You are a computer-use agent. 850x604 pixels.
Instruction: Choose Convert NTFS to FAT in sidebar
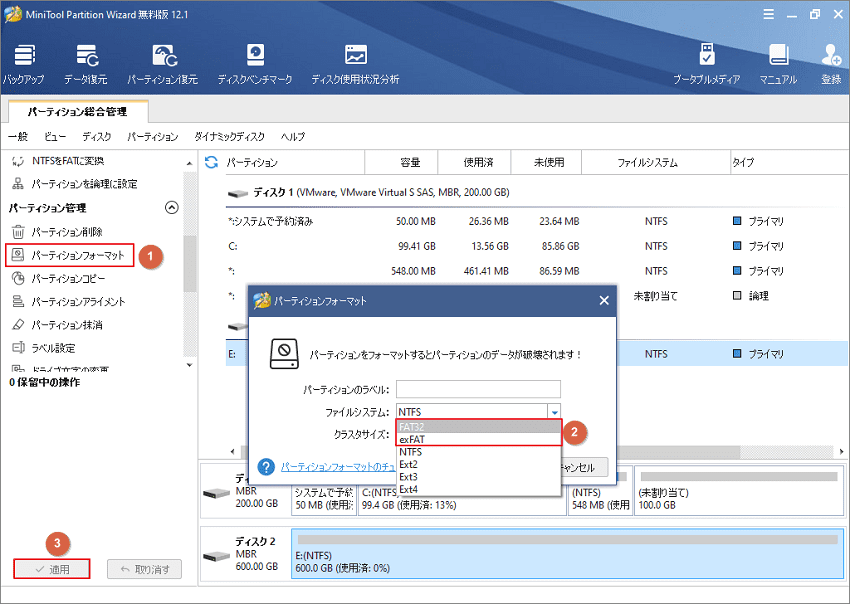click(68, 161)
